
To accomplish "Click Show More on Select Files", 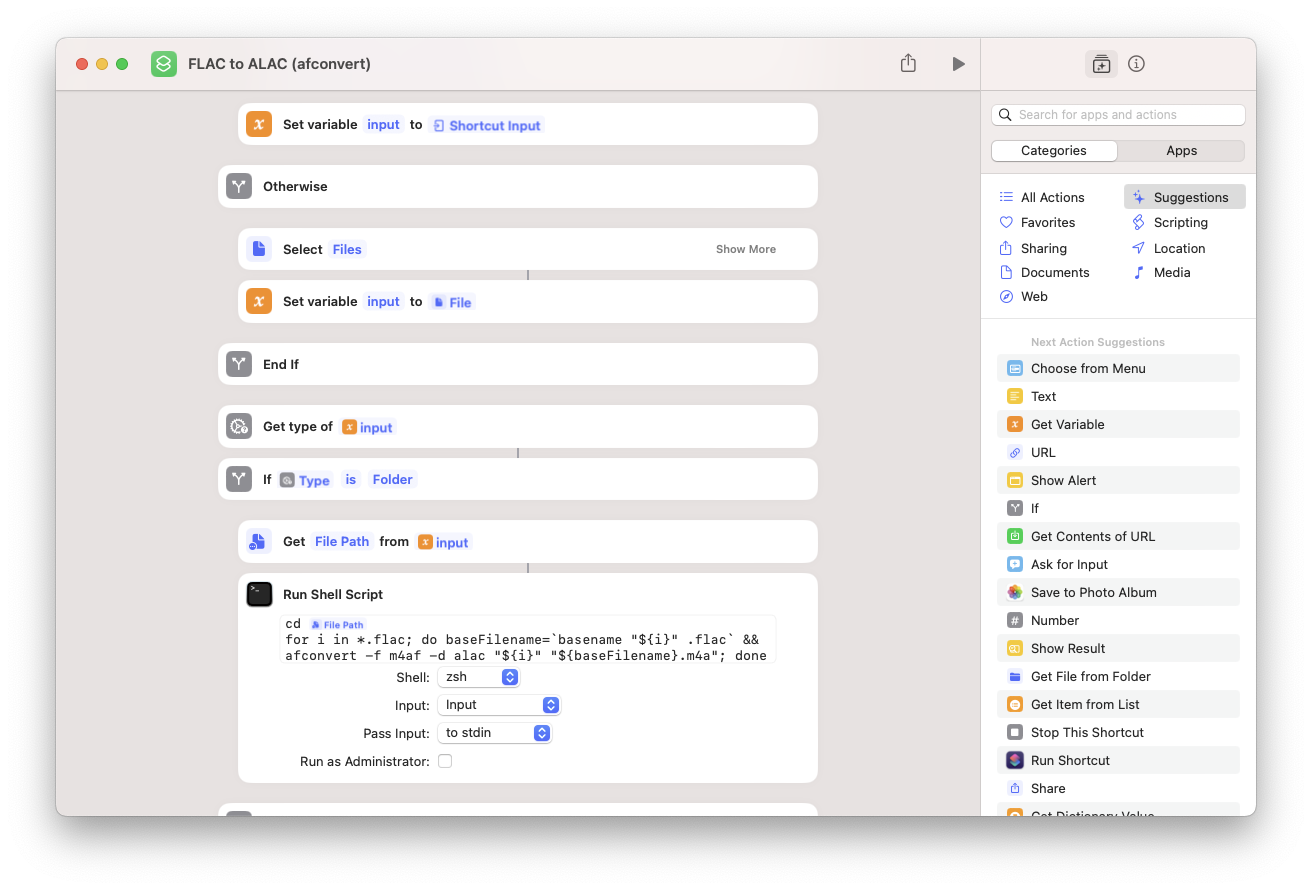I will click(x=745, y=249).
